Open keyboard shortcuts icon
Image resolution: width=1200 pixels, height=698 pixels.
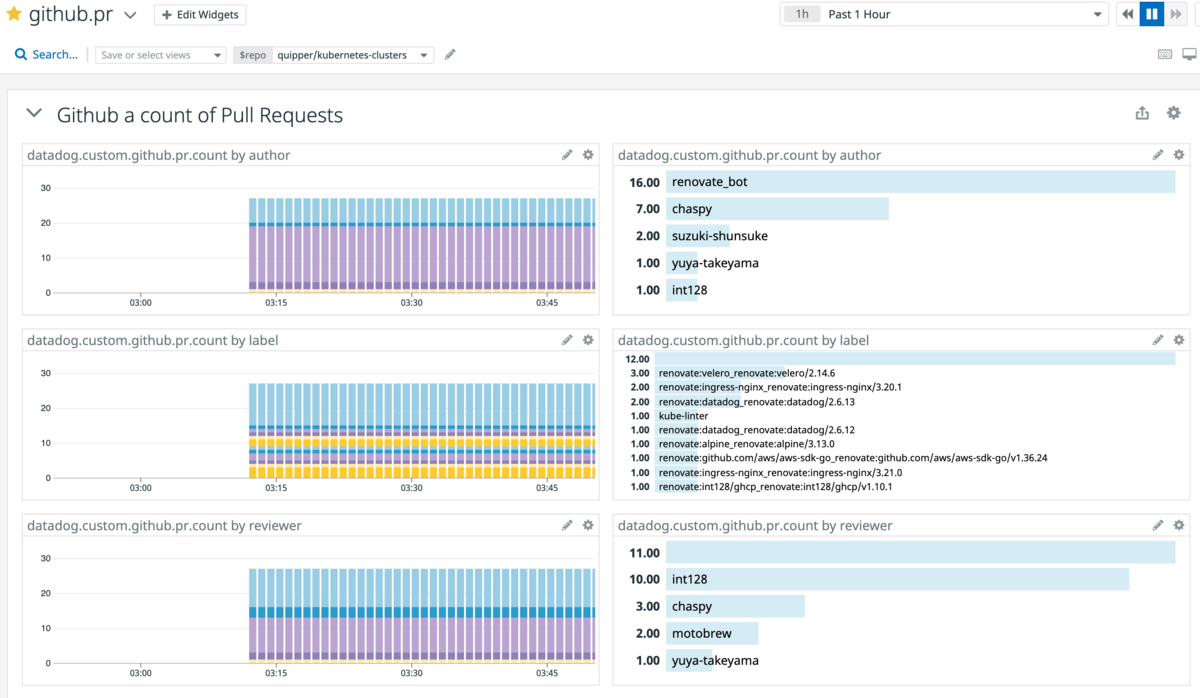click(x=1165, y=55)
